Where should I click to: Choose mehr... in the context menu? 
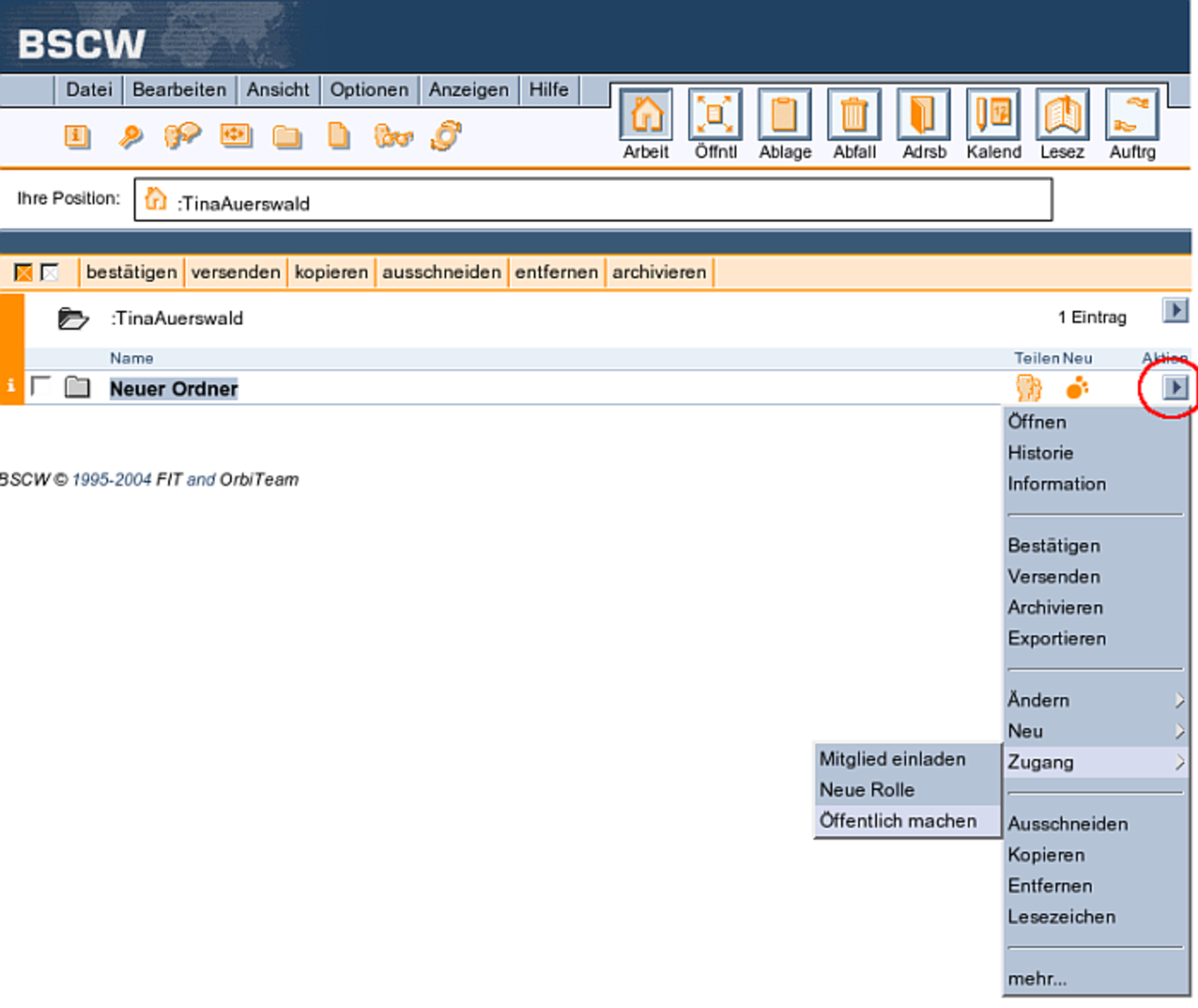click(1096, 979)
